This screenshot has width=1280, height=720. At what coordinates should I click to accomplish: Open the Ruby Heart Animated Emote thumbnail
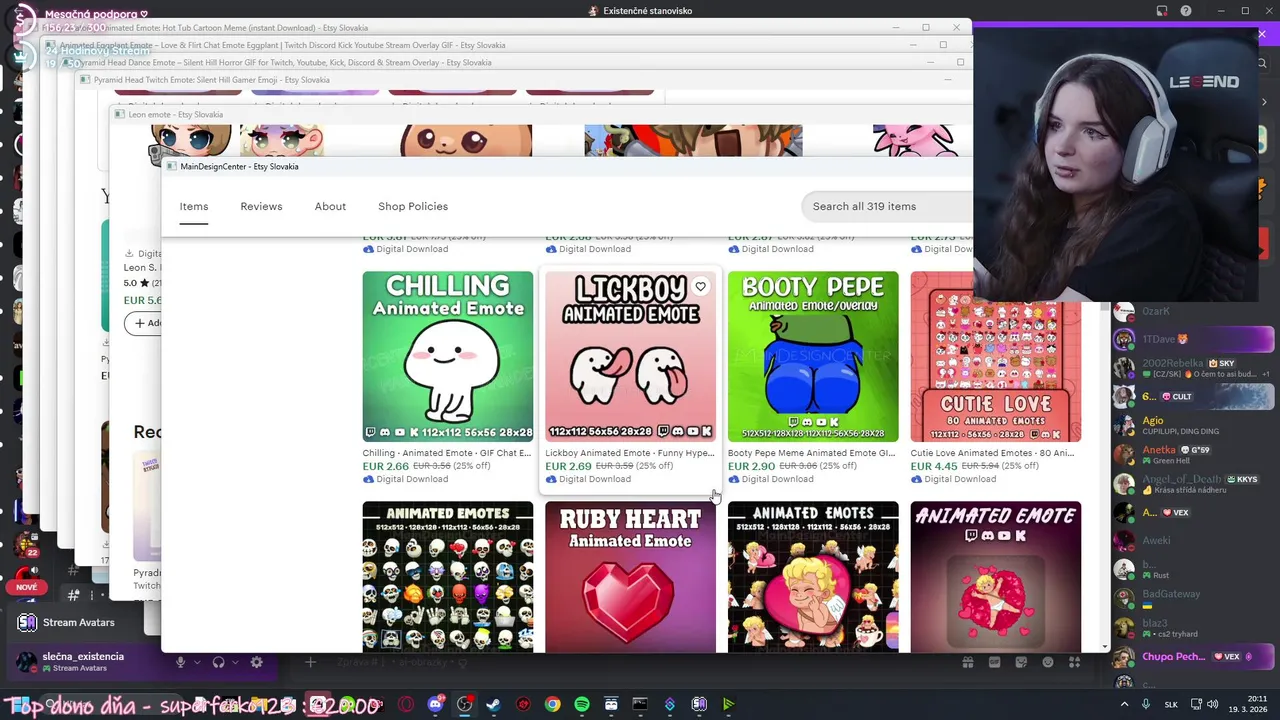click(x=630, y=577)
